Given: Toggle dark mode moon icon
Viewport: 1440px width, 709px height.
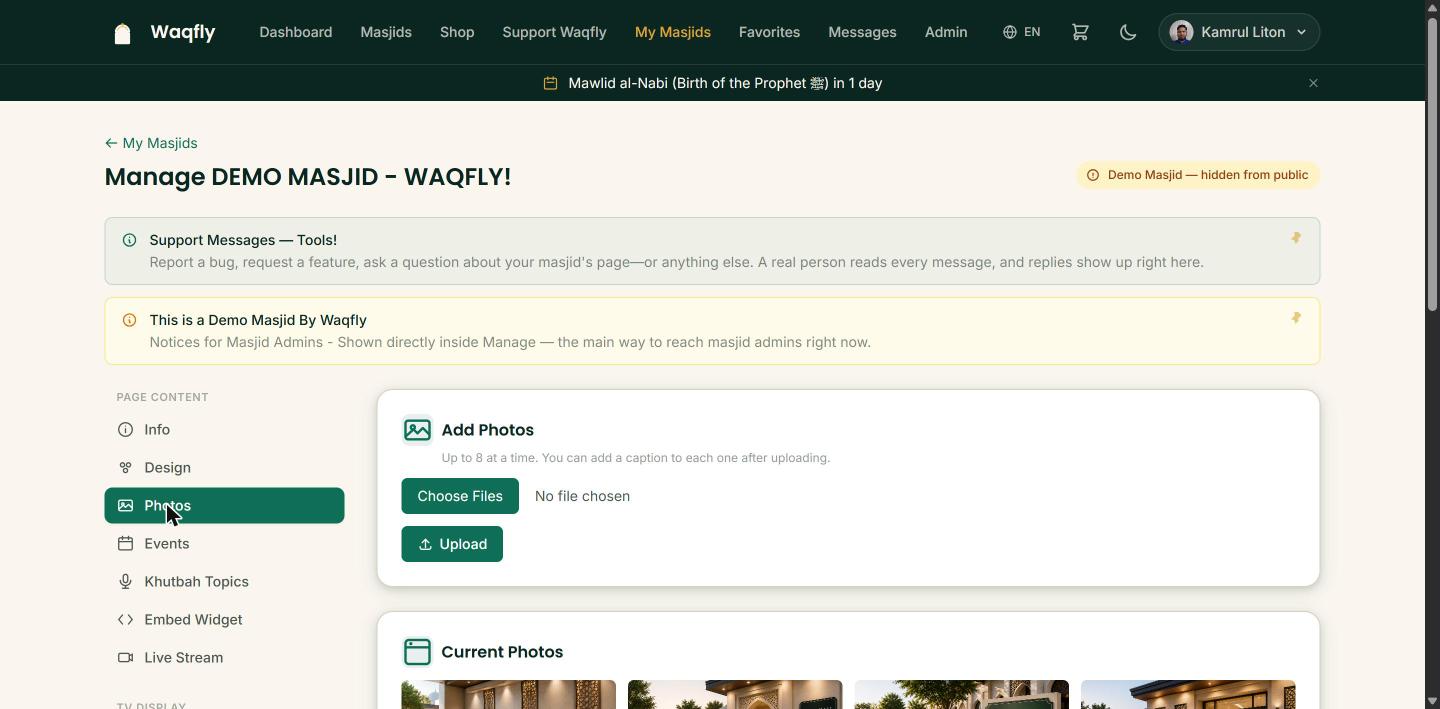Looking at the screenshot, I should click(1128, 32).
